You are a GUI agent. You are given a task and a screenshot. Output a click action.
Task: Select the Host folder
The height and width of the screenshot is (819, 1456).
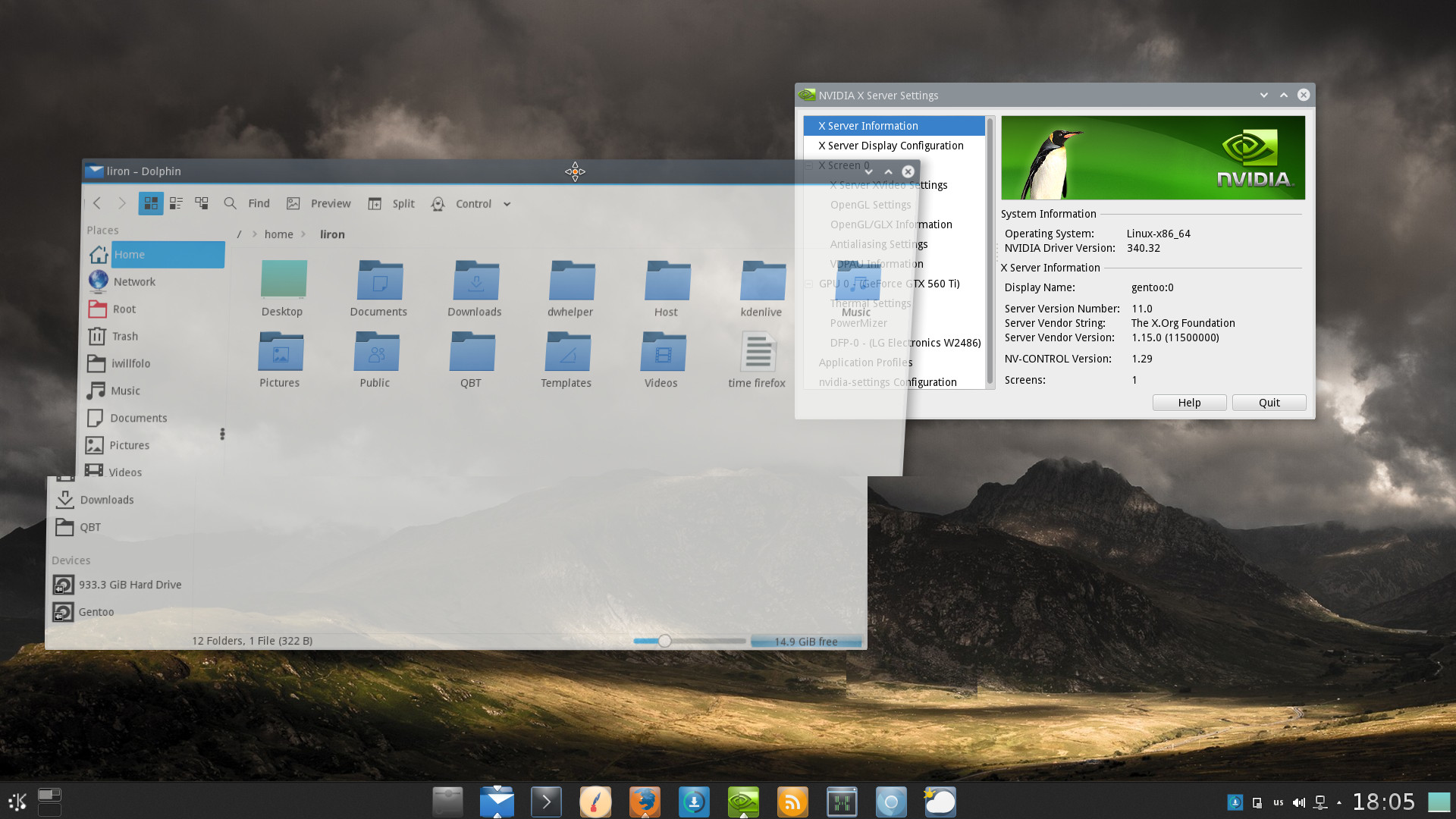point(667,288)
